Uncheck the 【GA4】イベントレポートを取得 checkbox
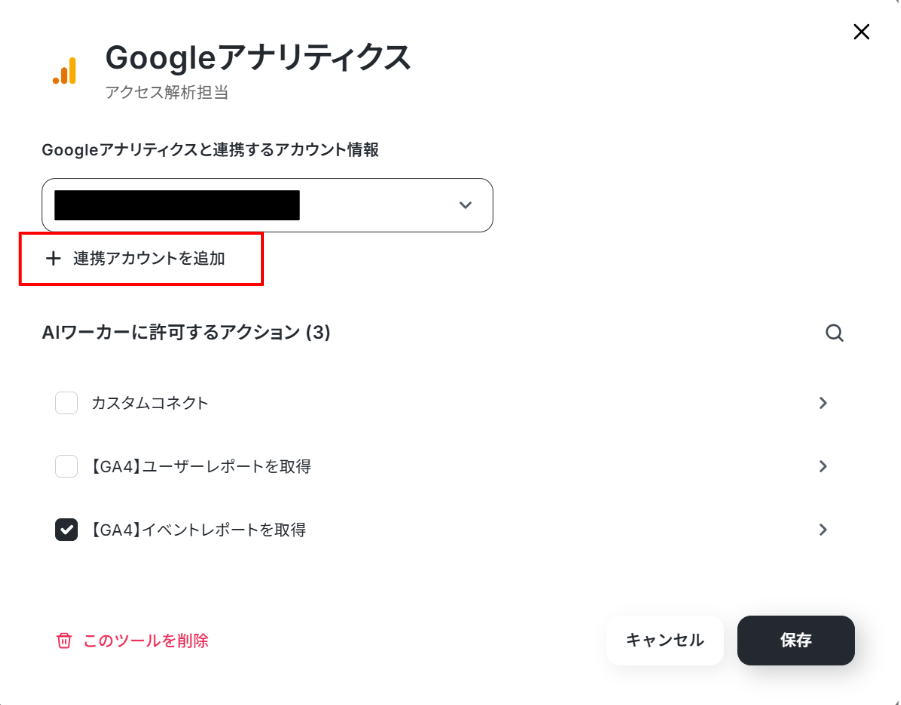Image resolution: width=901 pixels, height=705 pixels. click(67, 530)
